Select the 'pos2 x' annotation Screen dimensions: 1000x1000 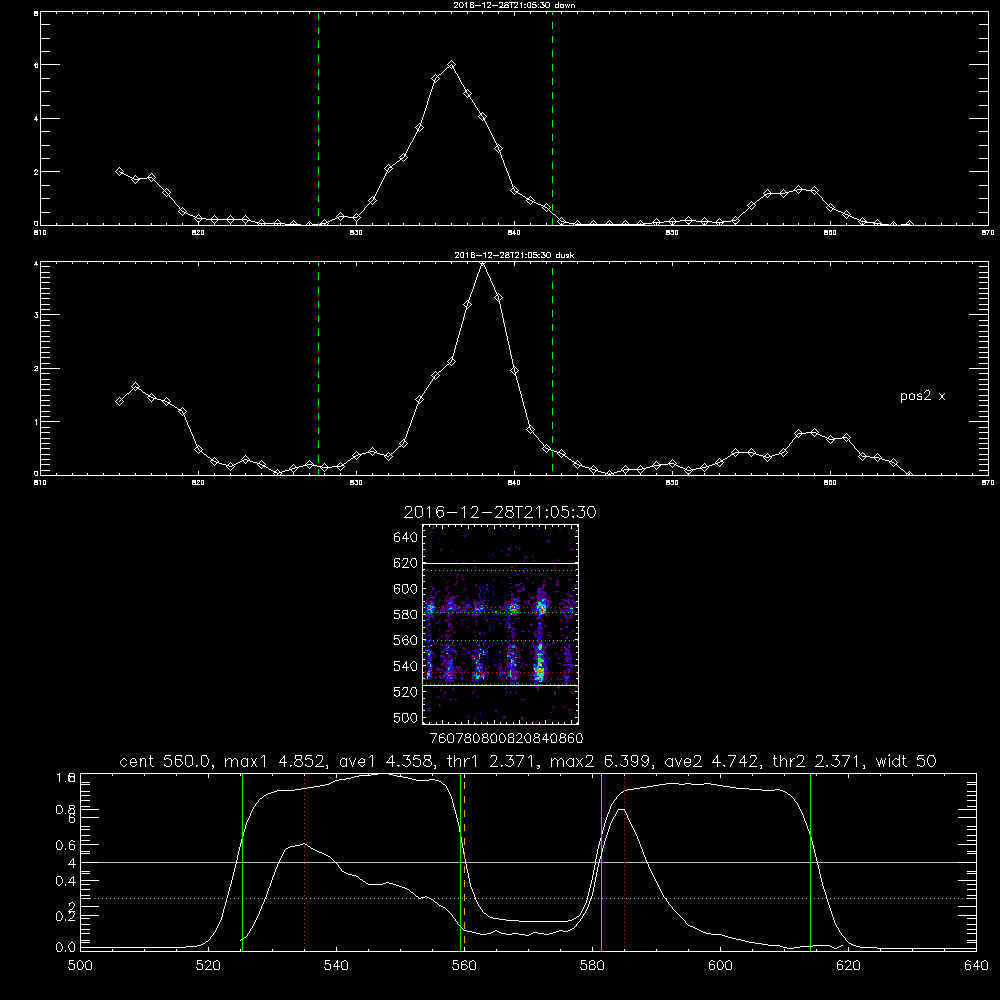[x=922, y=396]
